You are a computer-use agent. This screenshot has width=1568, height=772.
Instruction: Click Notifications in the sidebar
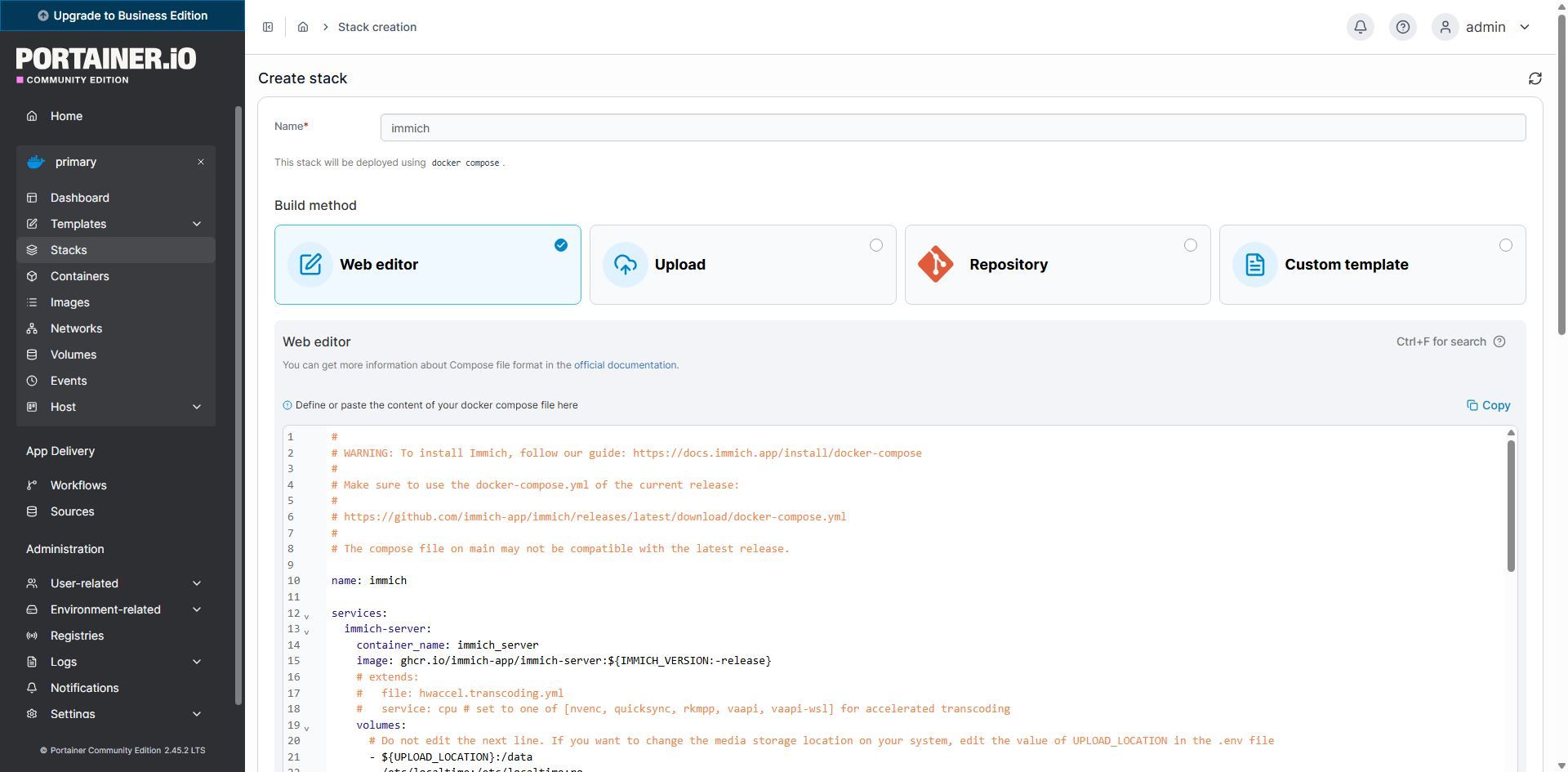(116, 688)
